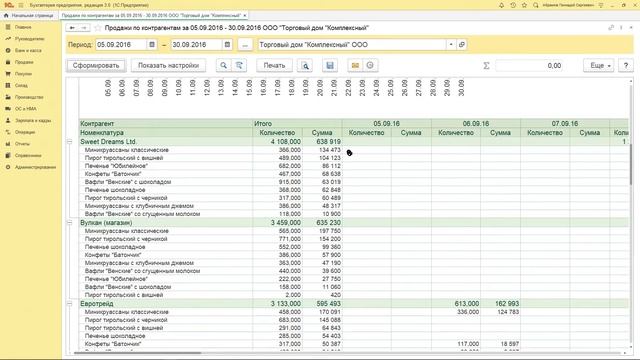Click the end date field 30.09.2016
Image resolution: width=640 pixels, height=360 pixels.
tap(197, 44)
